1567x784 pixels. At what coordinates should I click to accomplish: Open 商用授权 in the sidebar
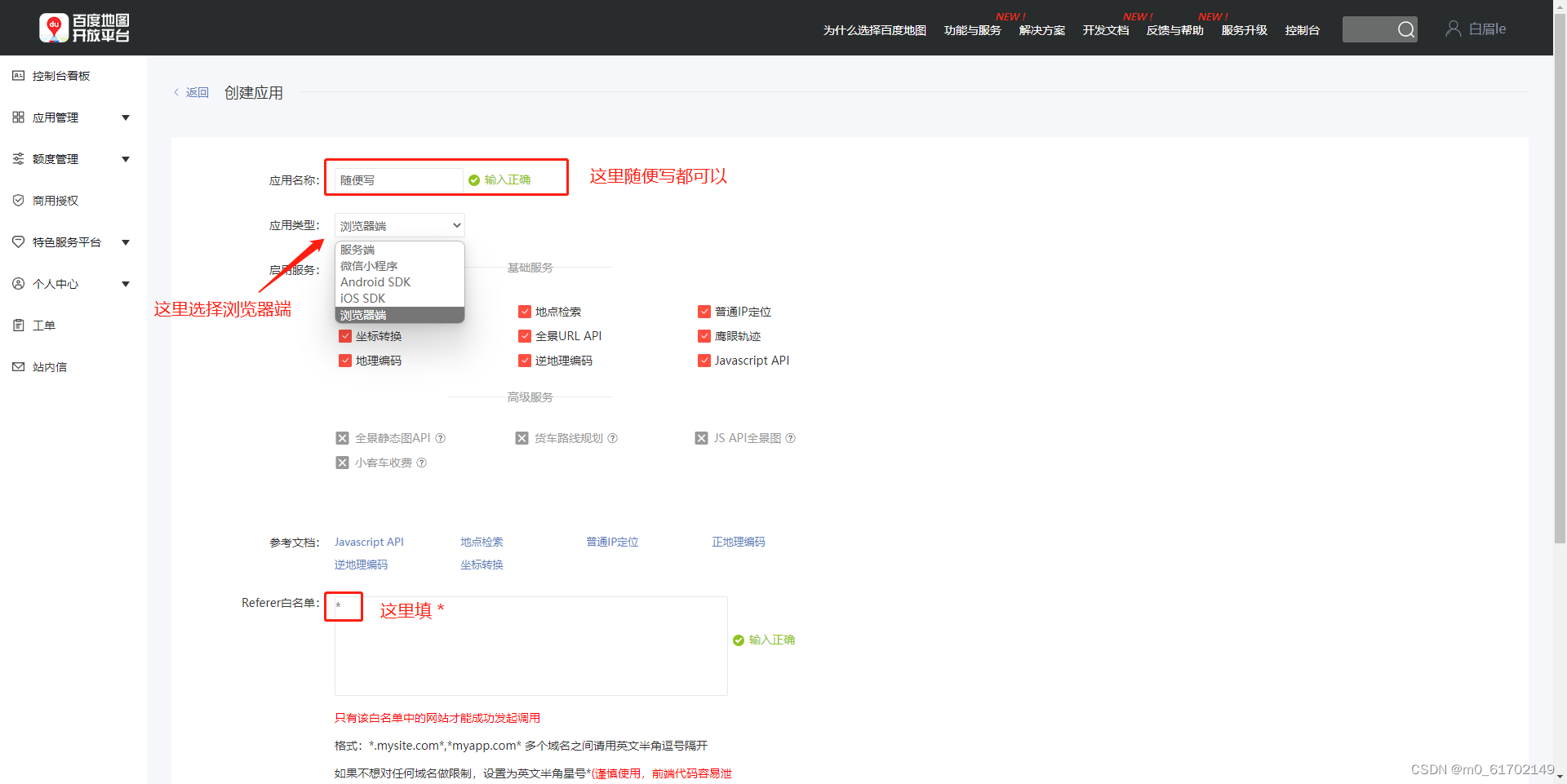[55, 201]
